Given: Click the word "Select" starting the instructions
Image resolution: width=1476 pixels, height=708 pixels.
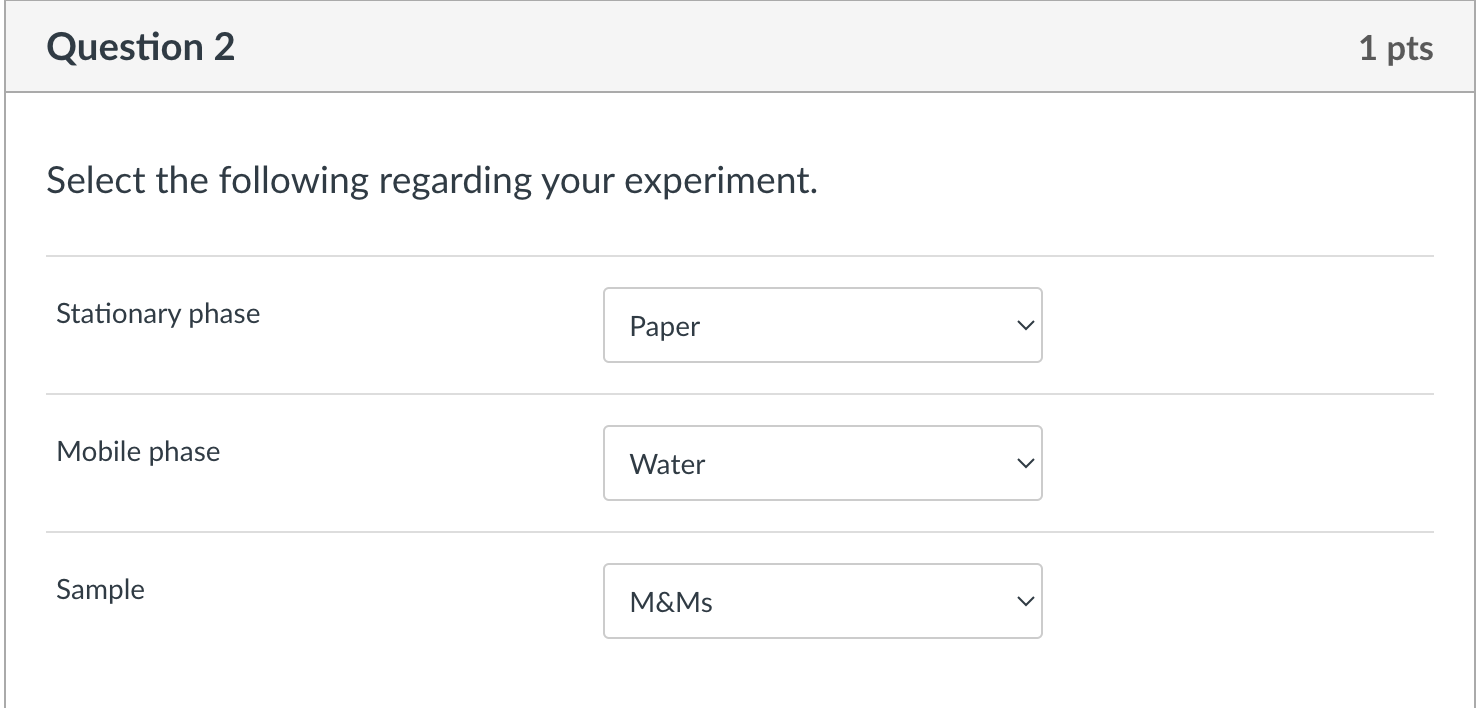Looking at the screenshot, I should [x=96, y=181].
